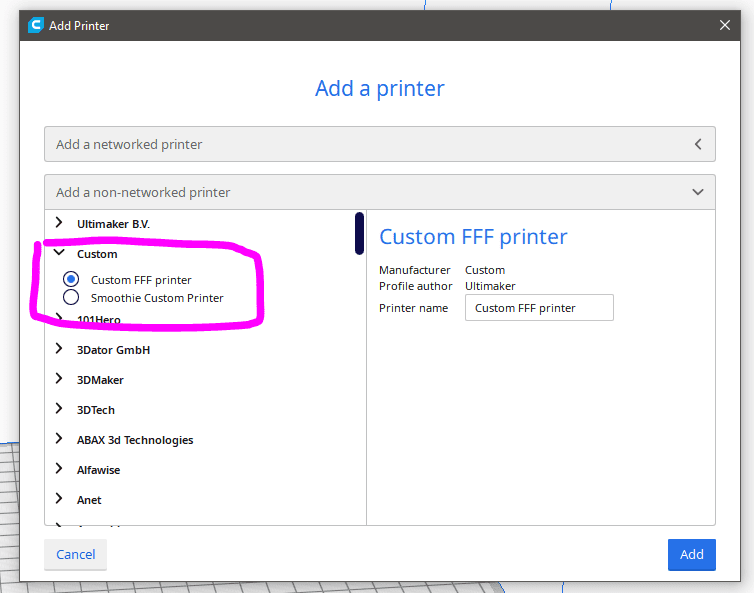This screenshot has height=593, width=754.
Task: Expand the 3DMaker manufacturer group
Action: [x=59, y=380]
